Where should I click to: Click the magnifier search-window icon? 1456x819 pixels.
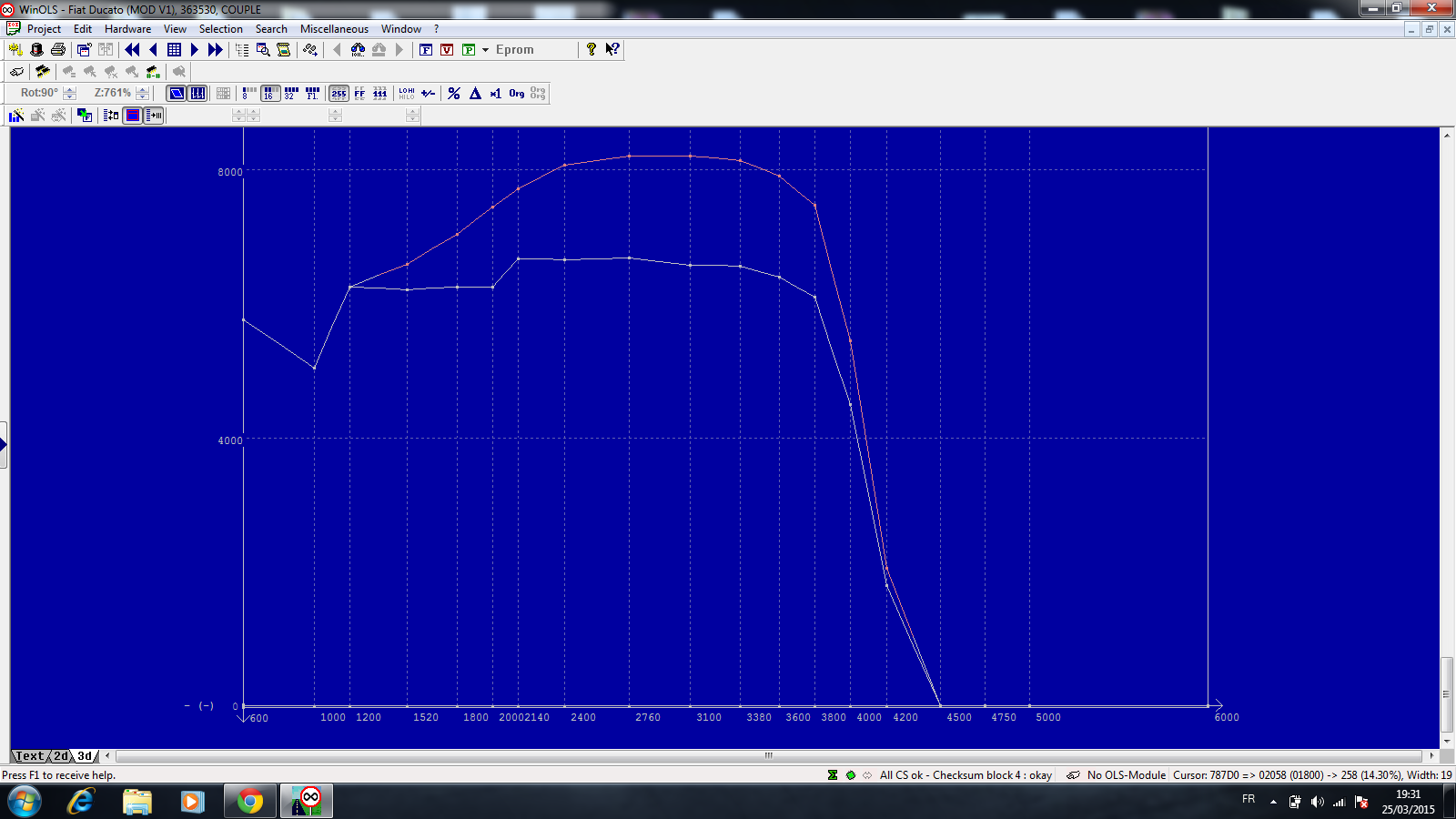[x=263, y=50]
